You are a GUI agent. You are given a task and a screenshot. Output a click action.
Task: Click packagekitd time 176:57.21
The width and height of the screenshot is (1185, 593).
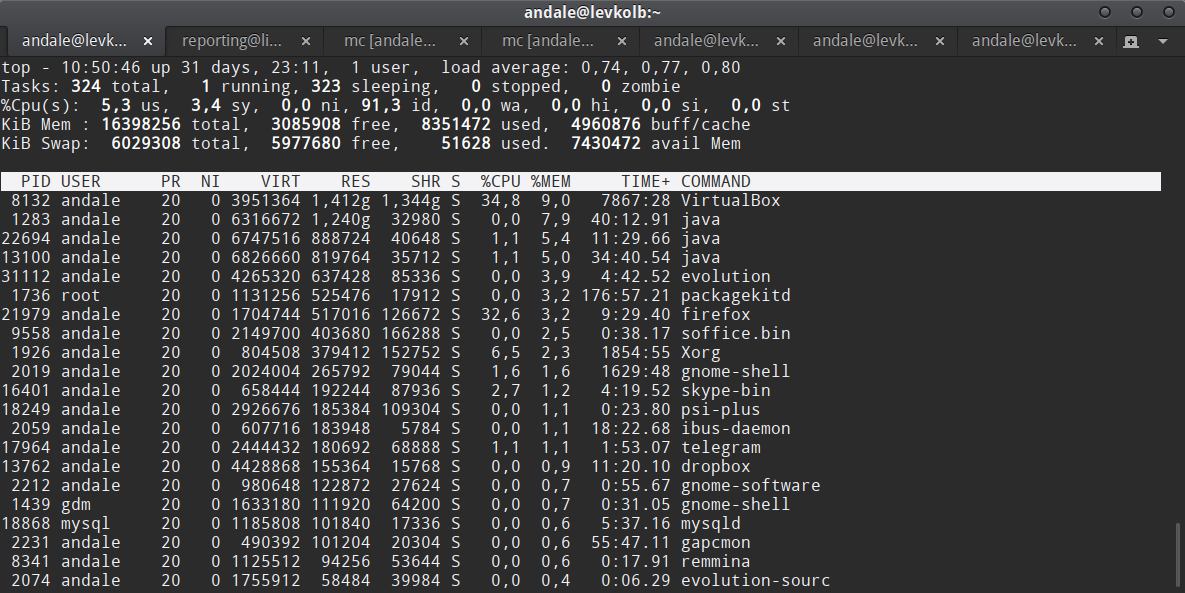pyautogui.click(x=626, y=295)
